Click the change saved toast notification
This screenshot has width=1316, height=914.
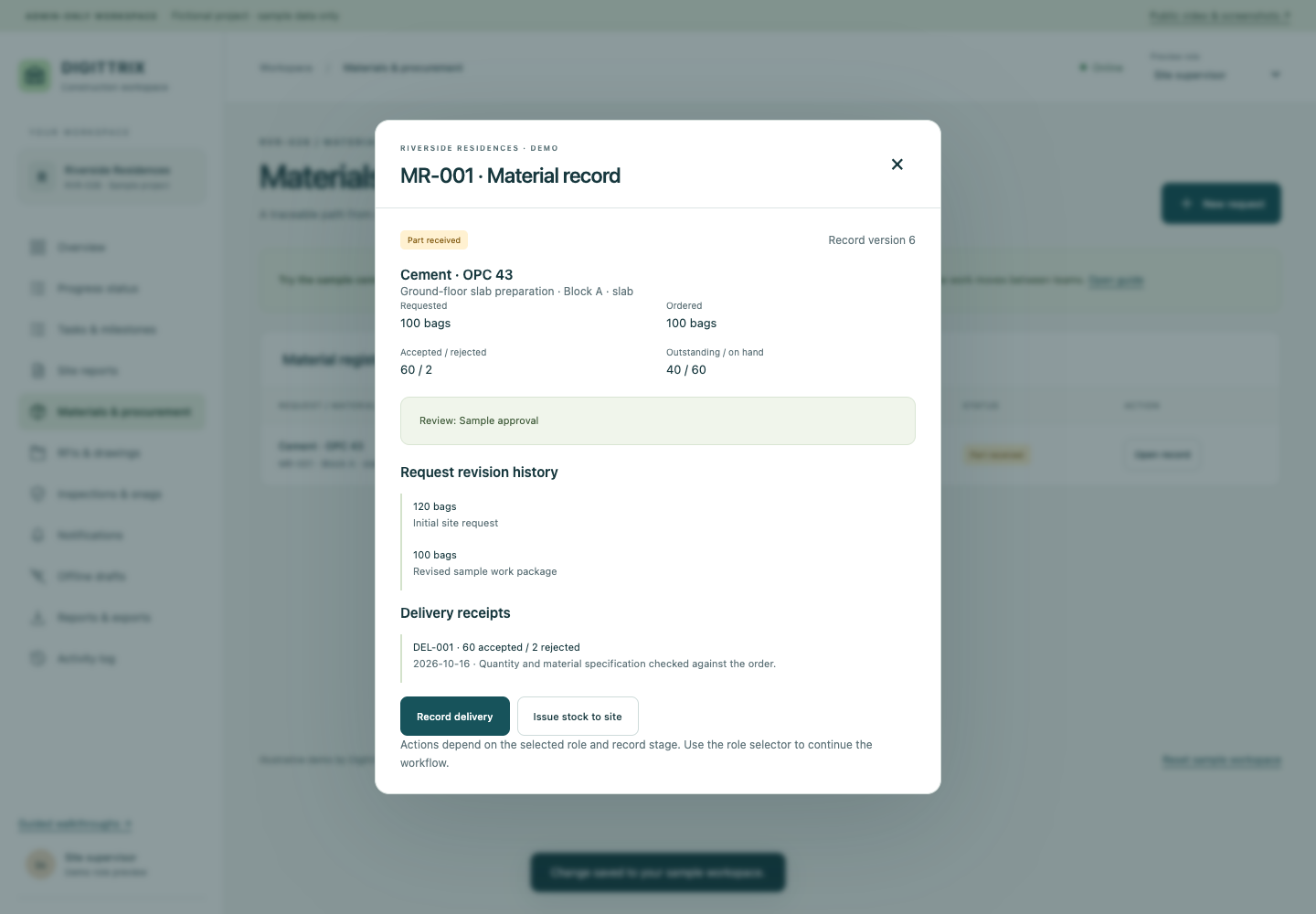tap(658, 873)
